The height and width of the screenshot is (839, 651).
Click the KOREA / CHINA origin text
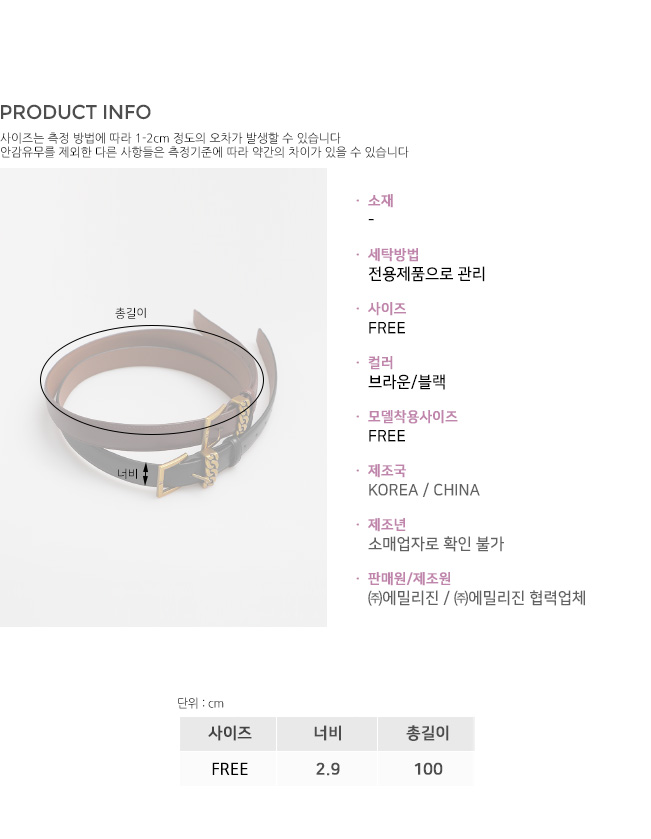click(424, 490)
